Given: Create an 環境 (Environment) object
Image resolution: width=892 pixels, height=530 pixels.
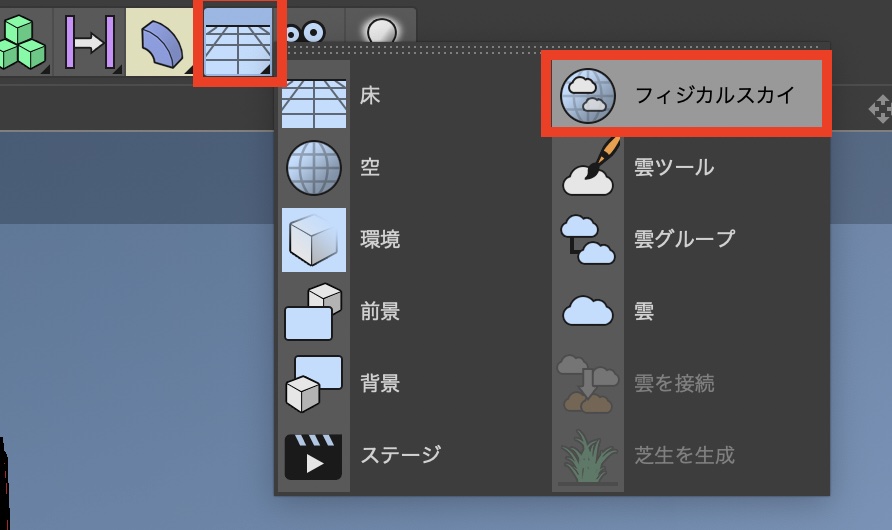Looking at the screenshot, I should coord(380,240).
